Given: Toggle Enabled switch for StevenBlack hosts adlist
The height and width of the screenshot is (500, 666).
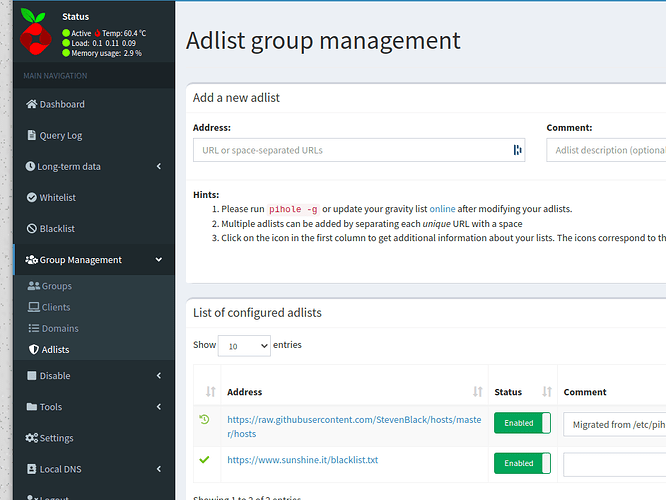Looking at the screenshot, I should [522, 423].
